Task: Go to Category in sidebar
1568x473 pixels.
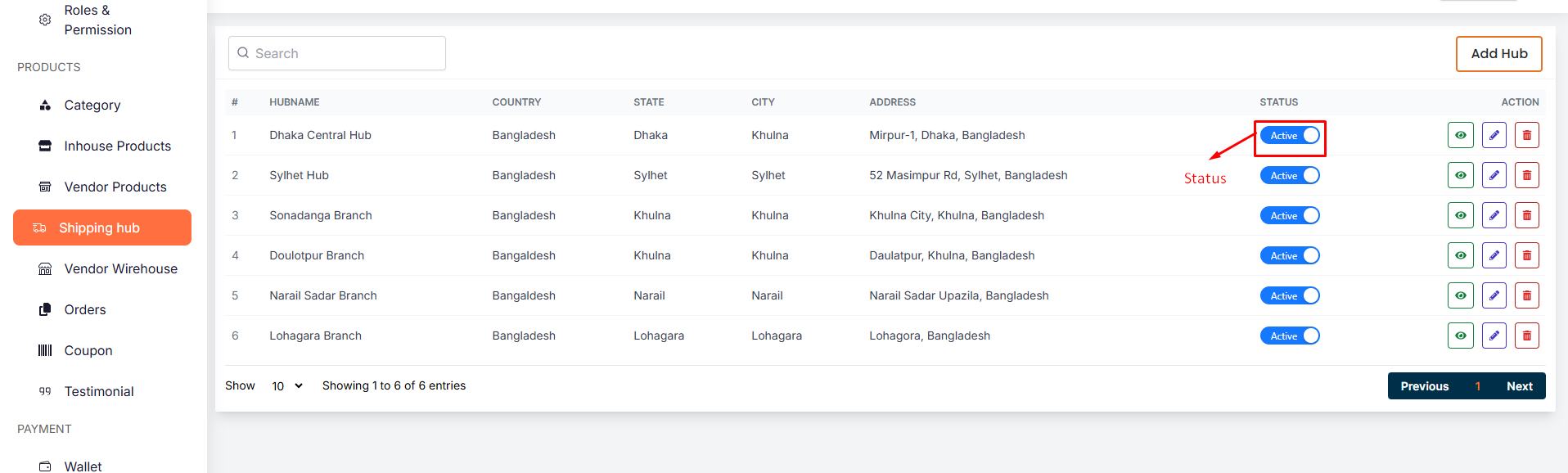Action: point(92,105)
